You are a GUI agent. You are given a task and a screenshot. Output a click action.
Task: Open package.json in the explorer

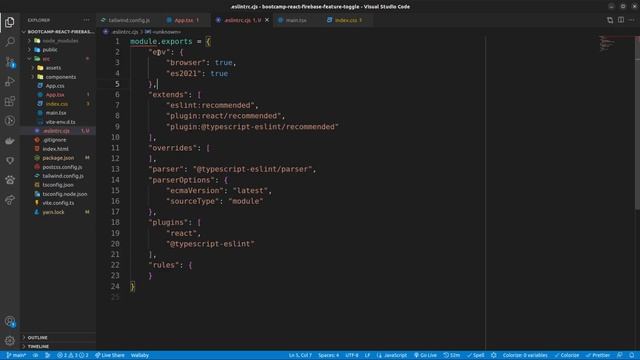pyautogui.click(x=59, y=158)
